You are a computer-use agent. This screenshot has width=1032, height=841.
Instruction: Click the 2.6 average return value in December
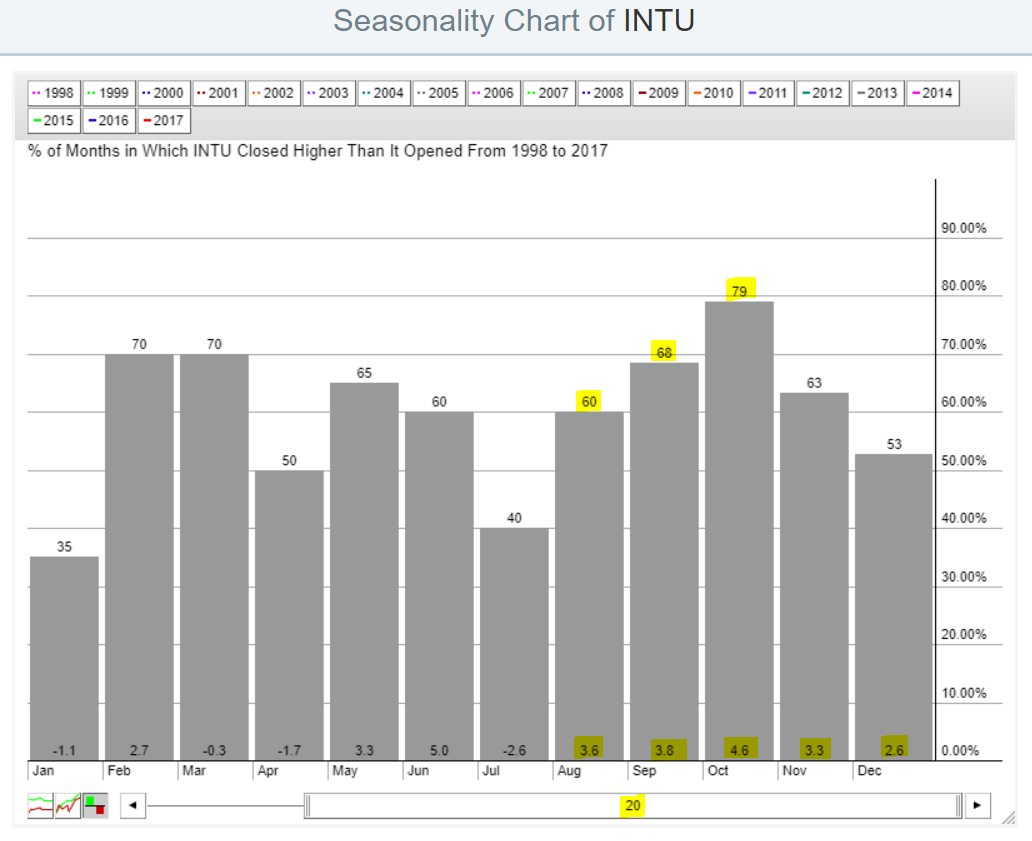click(x=894, y=750)
